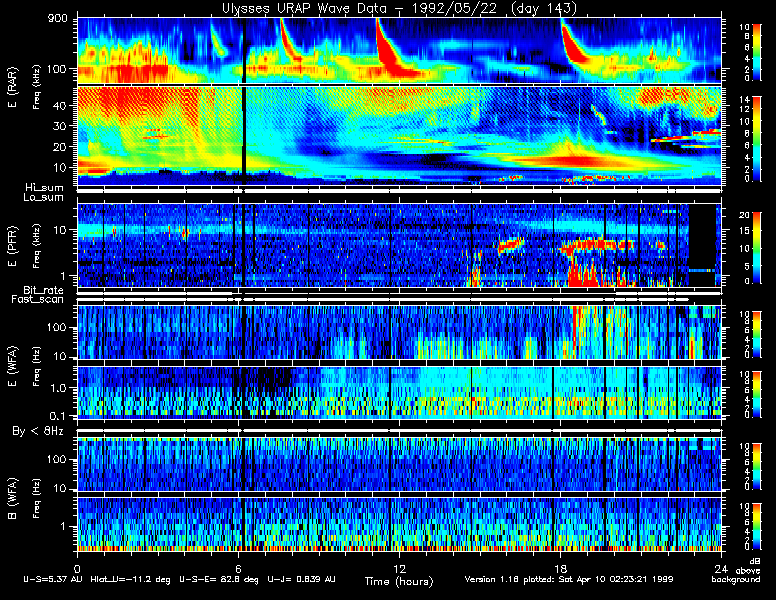Viewport: 776px width, 600px height.
Task: Click 'Freq (kHz)' label beside the PFR panel
Action: pyautogui.click(x=36, y=246)
